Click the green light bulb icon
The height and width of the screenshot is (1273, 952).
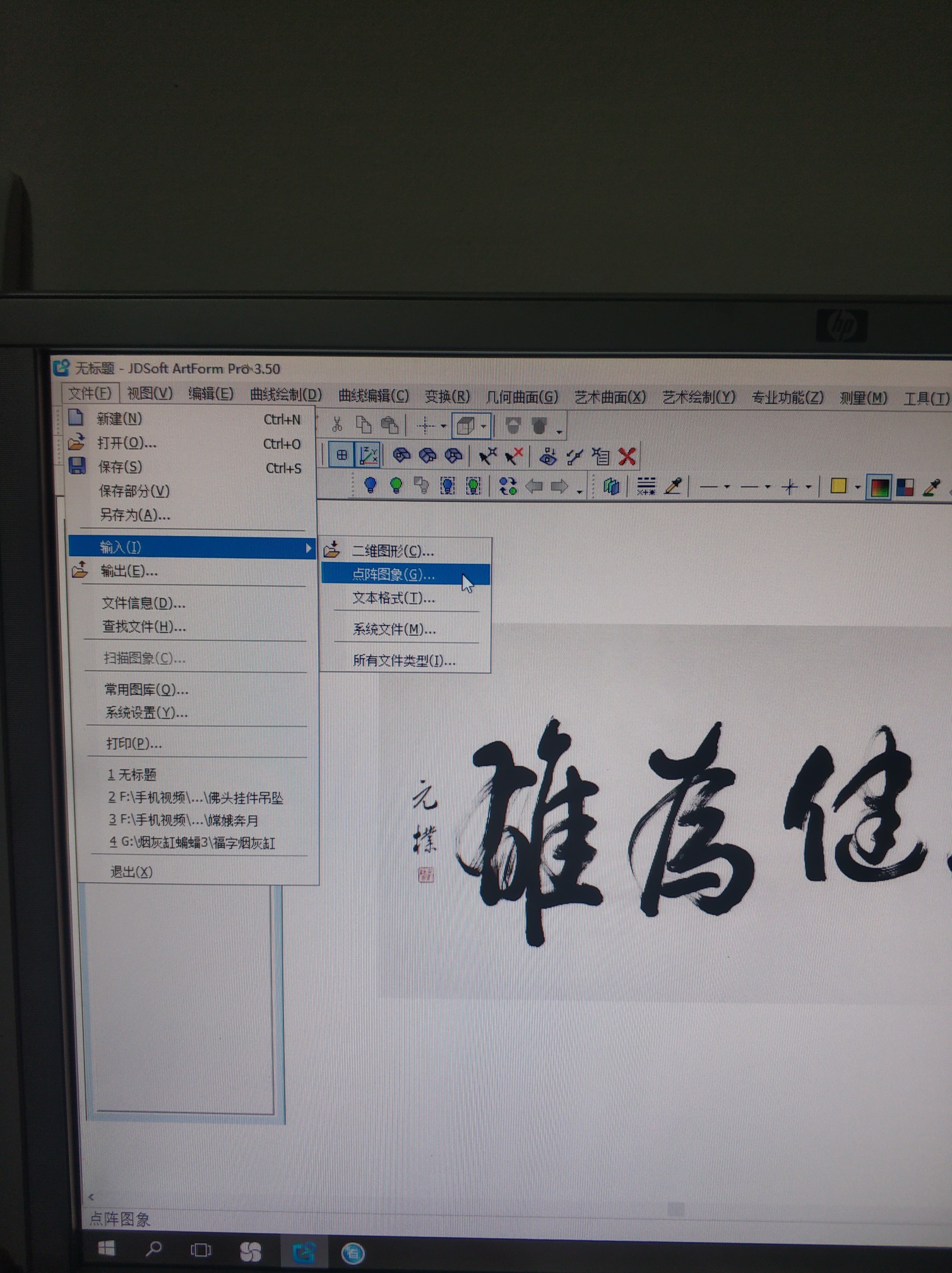point(396,486)
